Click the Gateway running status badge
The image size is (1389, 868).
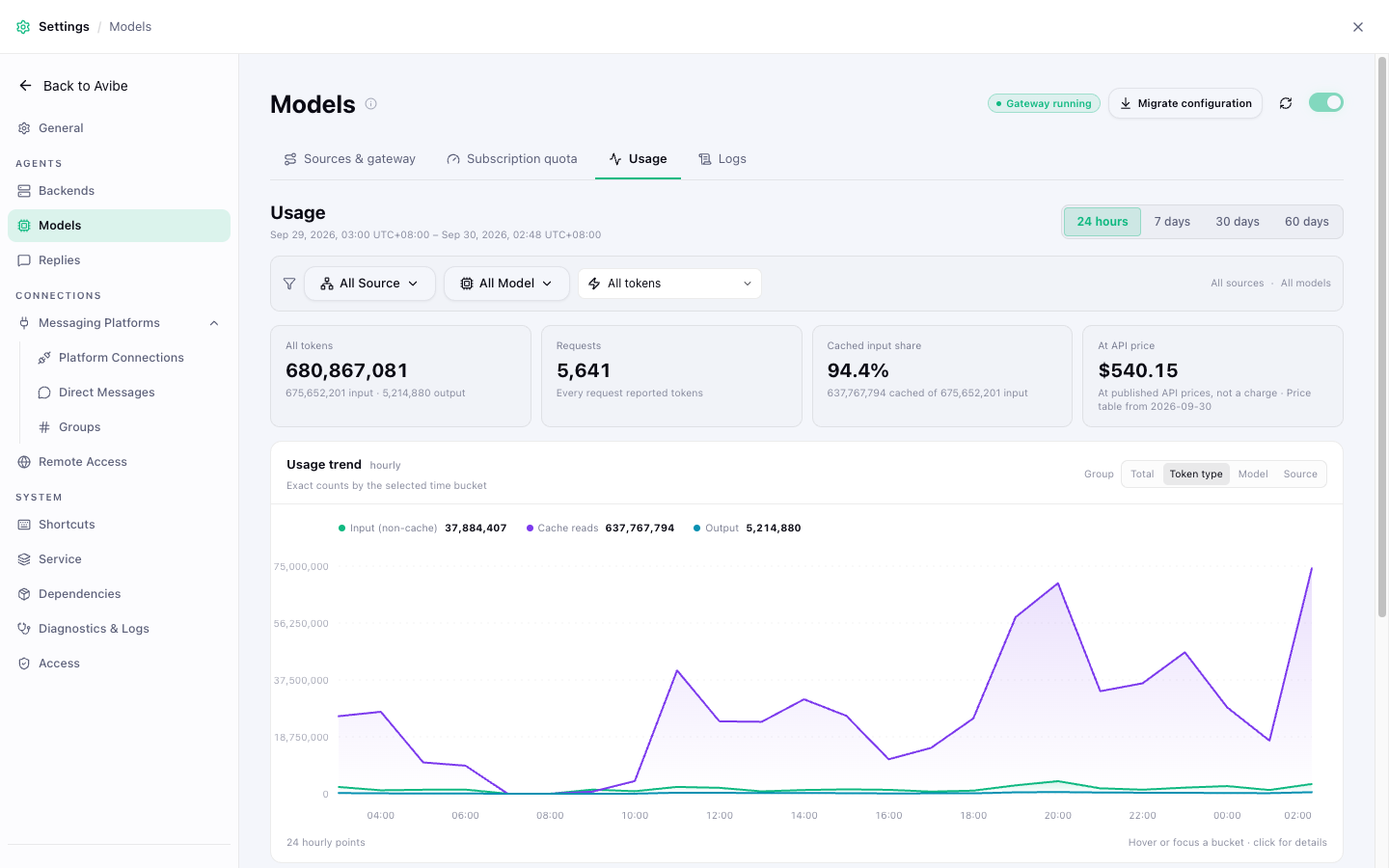(x=1044, y=103)
